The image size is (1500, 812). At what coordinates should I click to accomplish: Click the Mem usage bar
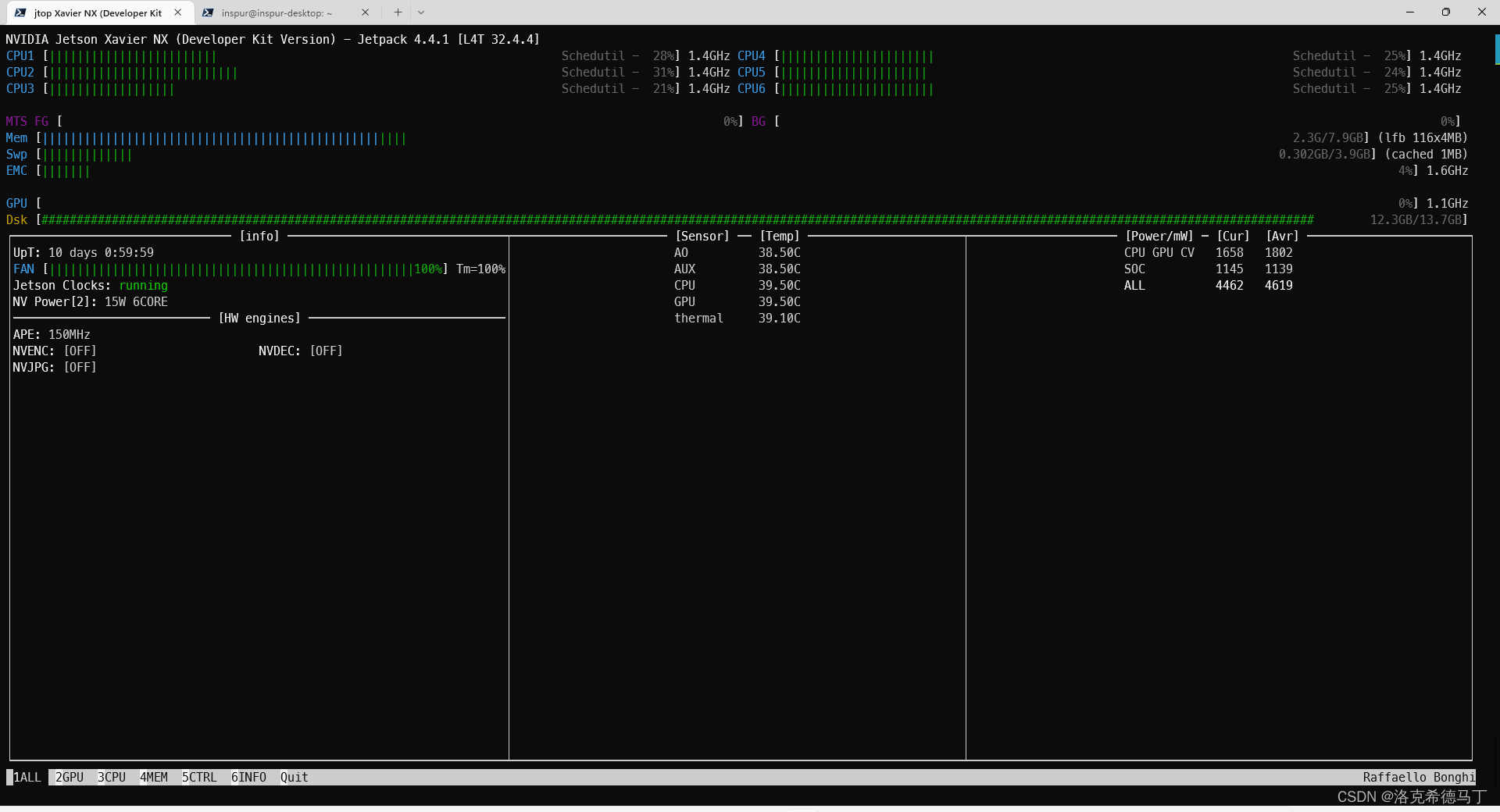pos(225,138)
